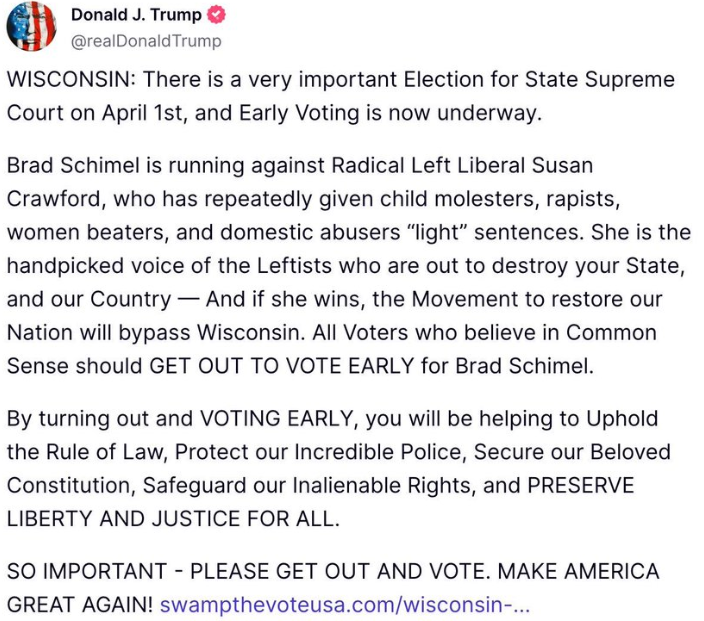Open the swampthevoteusa.com/wisconsin link
This screenshot has width=704, height=621.
point(345,604)
